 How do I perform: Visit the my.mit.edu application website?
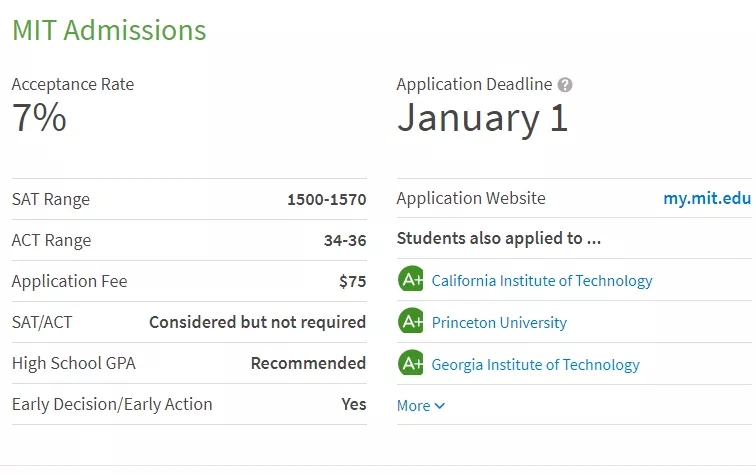pyautogui.click(x=706, y=198)
